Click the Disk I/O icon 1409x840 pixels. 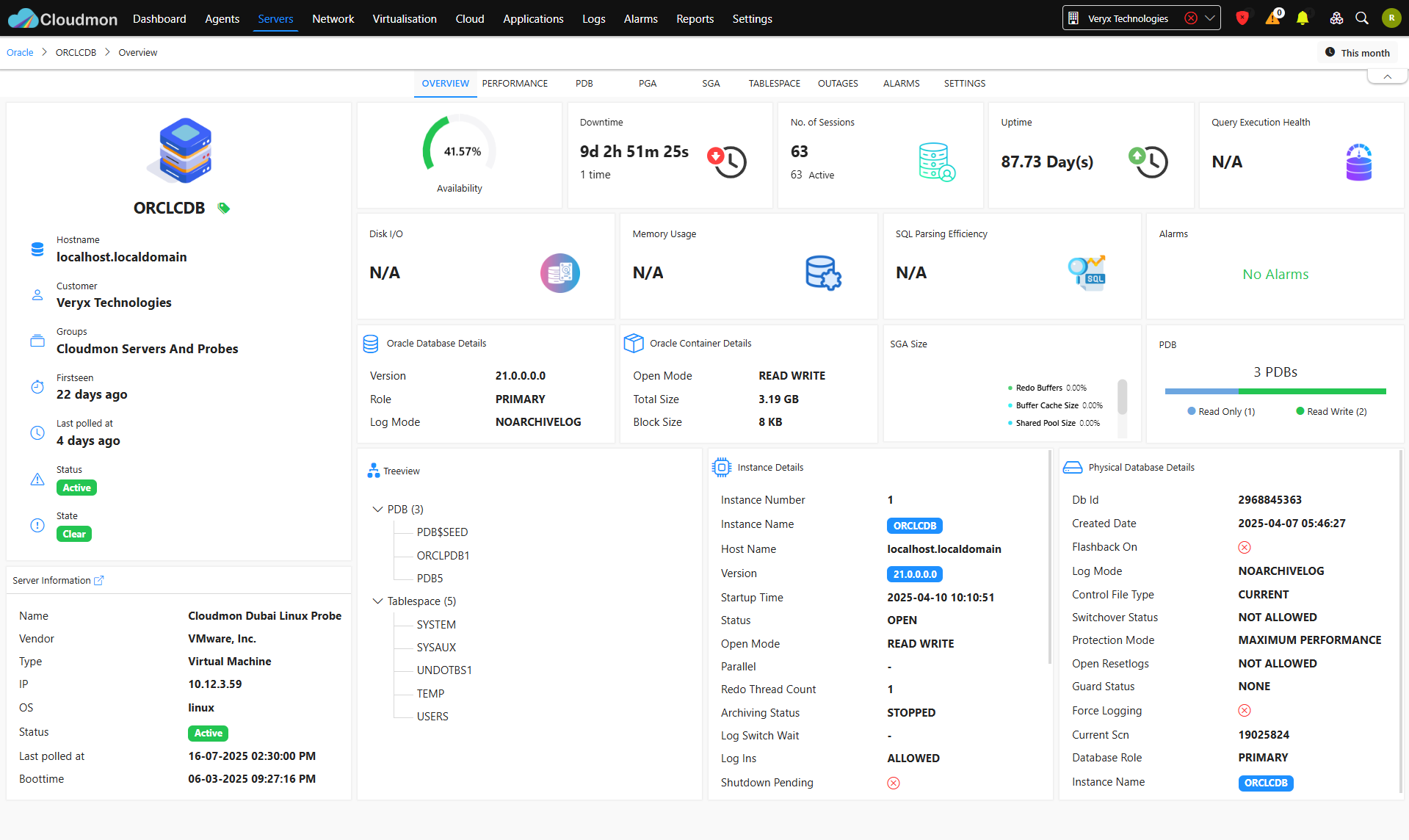pyautogui.click(x=560, y=273)
